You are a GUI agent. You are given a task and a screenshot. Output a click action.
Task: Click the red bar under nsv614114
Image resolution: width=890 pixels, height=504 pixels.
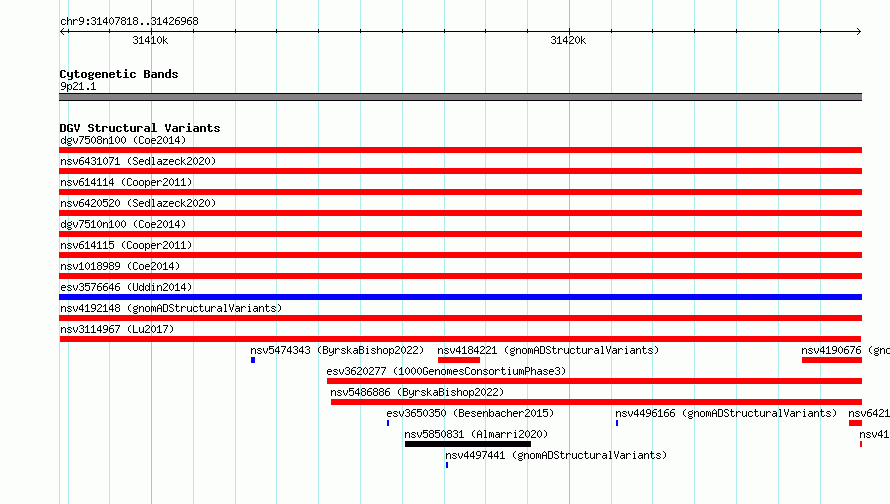click(x=460, y=192)
